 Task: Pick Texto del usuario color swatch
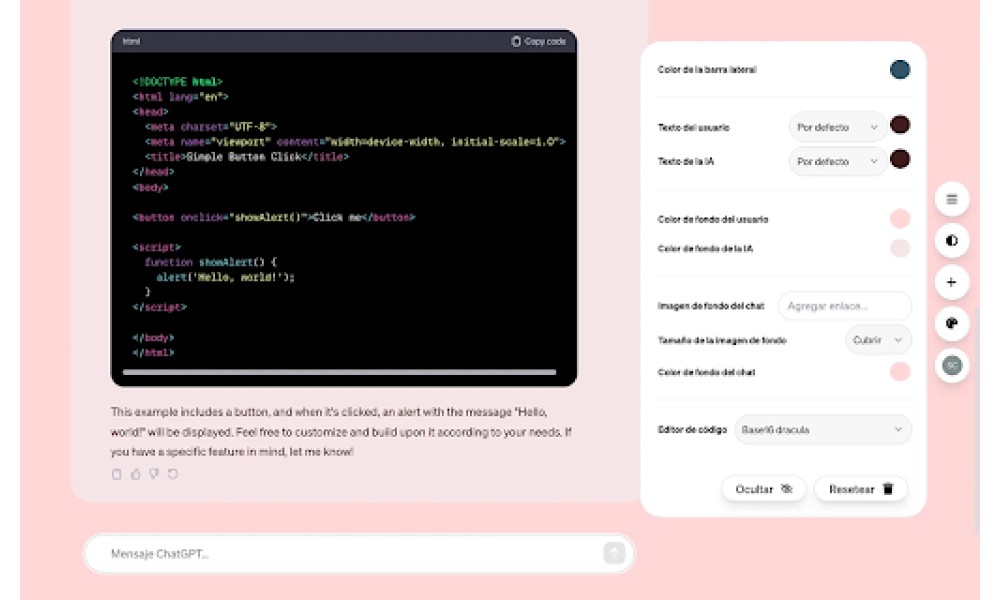(900, 125)
